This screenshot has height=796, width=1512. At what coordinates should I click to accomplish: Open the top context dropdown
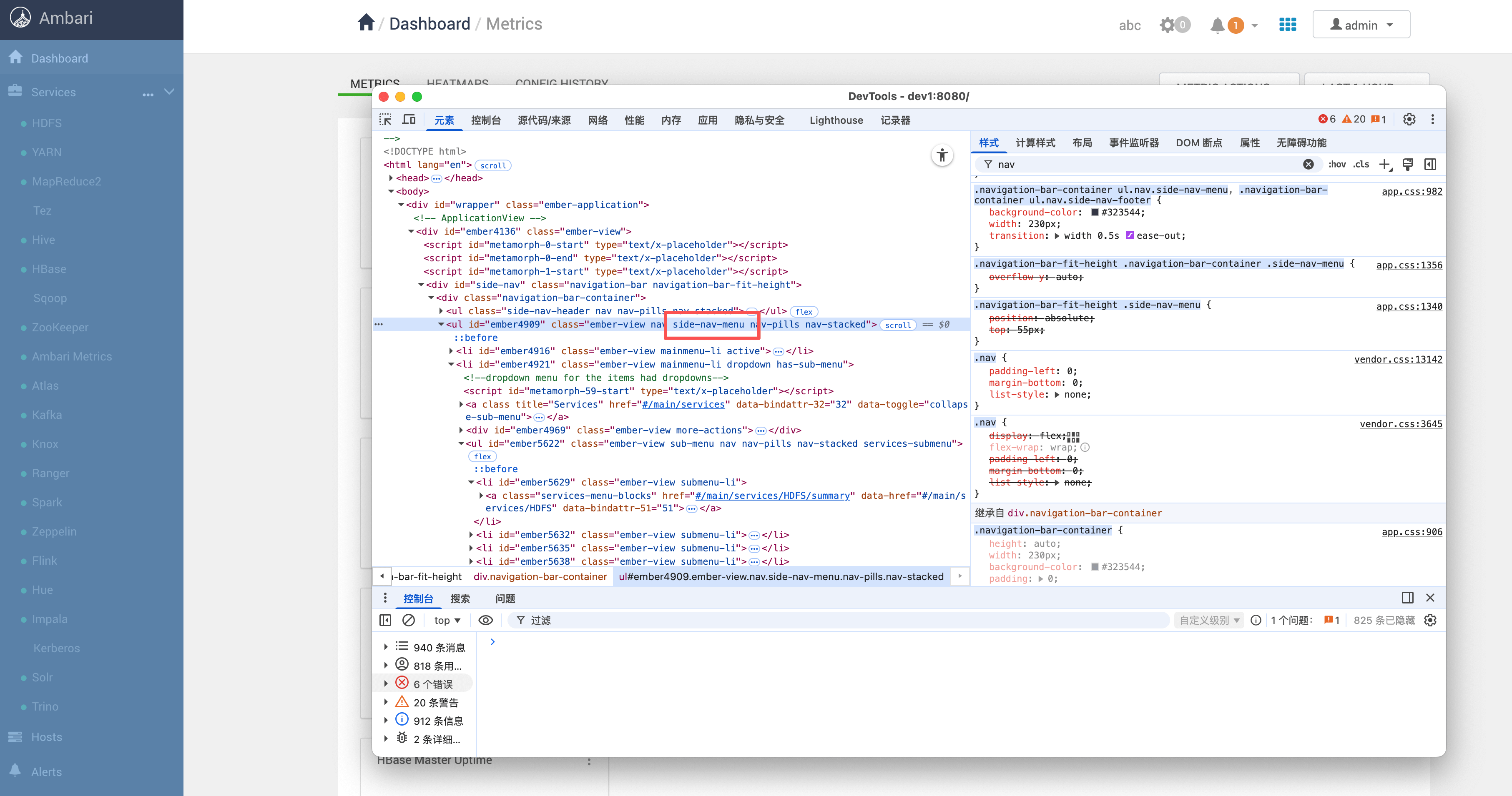coord(447,620)
